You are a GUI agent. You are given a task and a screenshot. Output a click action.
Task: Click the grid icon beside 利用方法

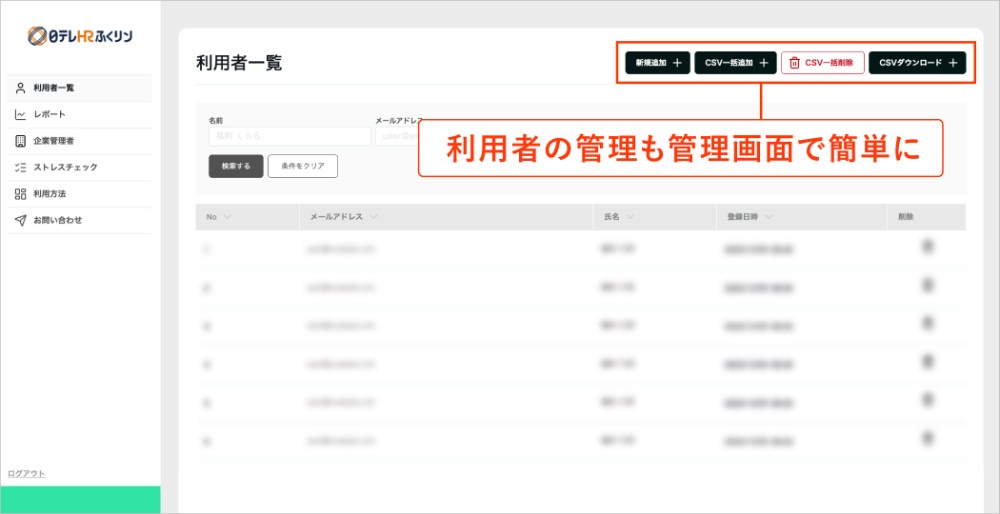point(20,194)
